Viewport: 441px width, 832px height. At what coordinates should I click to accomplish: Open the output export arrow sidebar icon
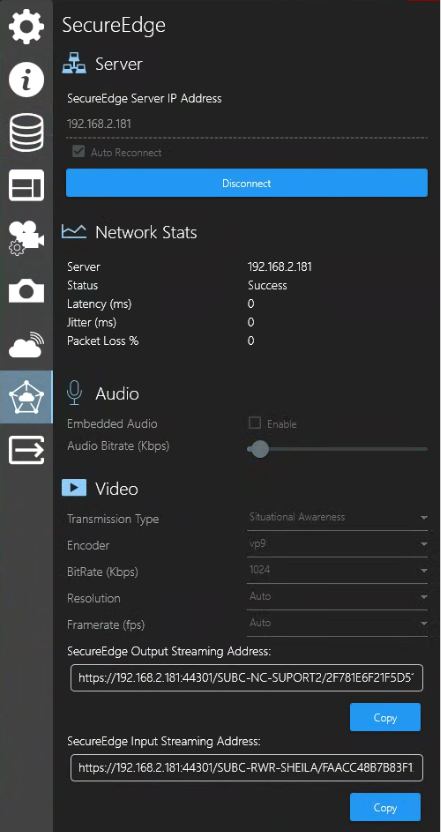26,450
